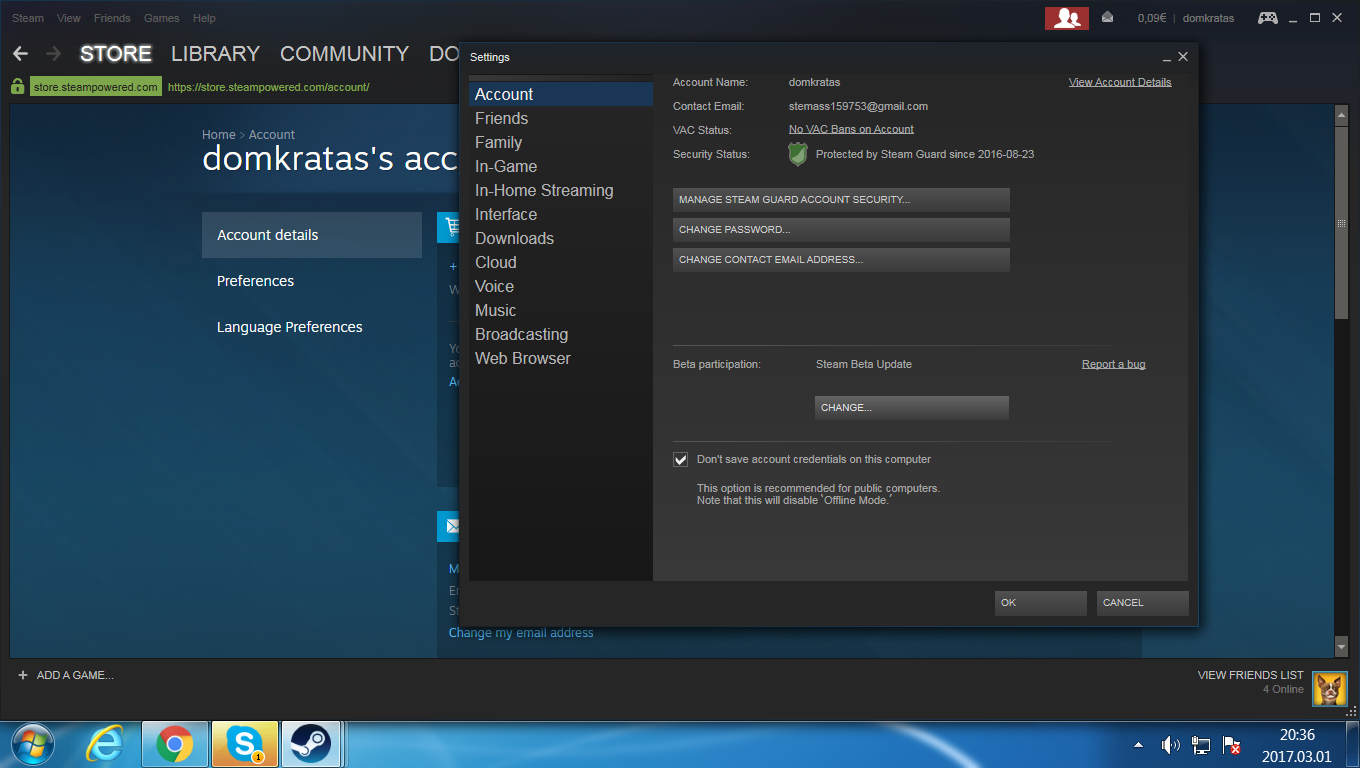This screenshot has height=768, width=1360.
Task: Show hidden system tray icons arrow
Action: click(1138, 746)
